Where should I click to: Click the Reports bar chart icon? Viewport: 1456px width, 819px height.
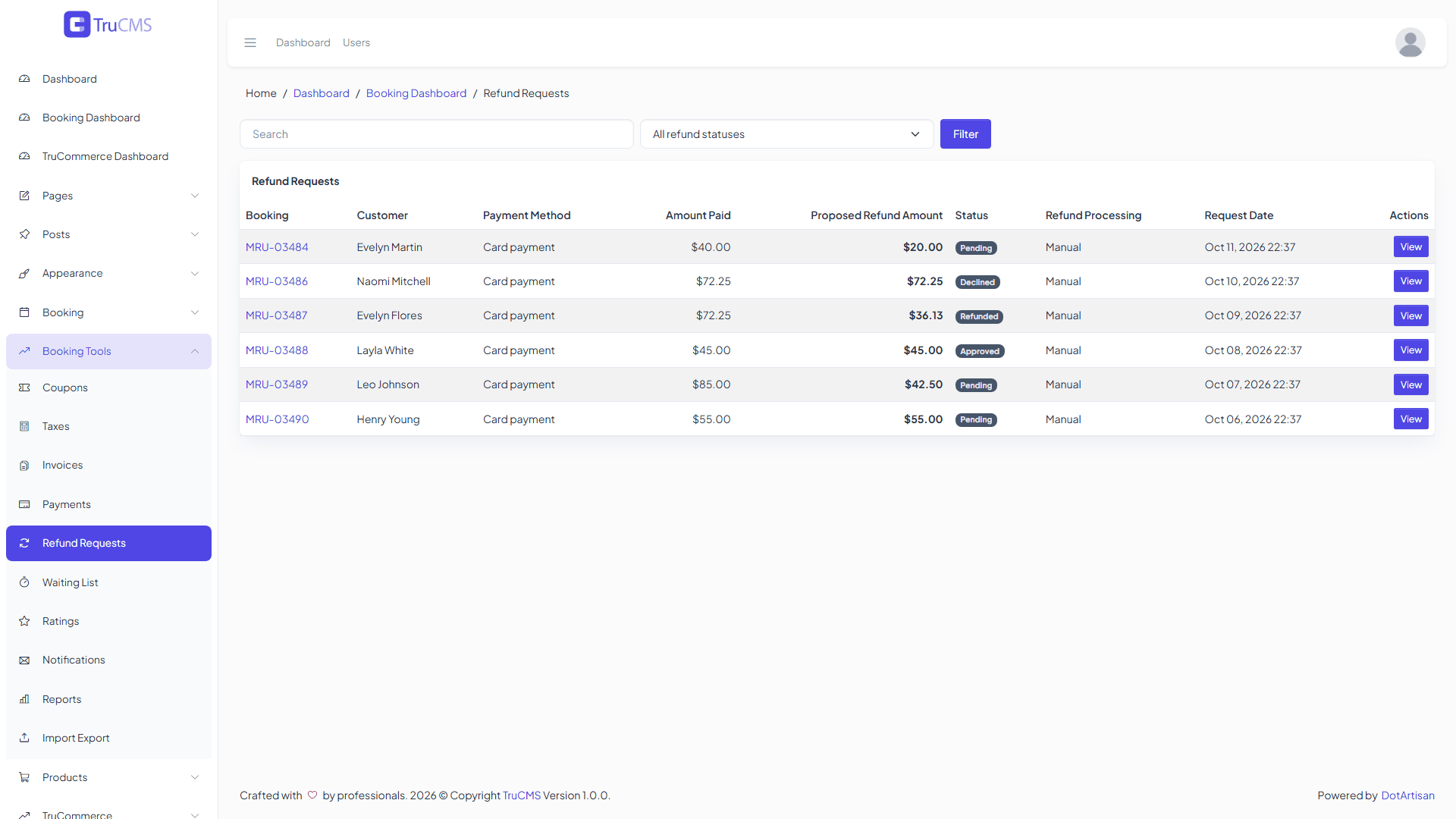(24, 699)
